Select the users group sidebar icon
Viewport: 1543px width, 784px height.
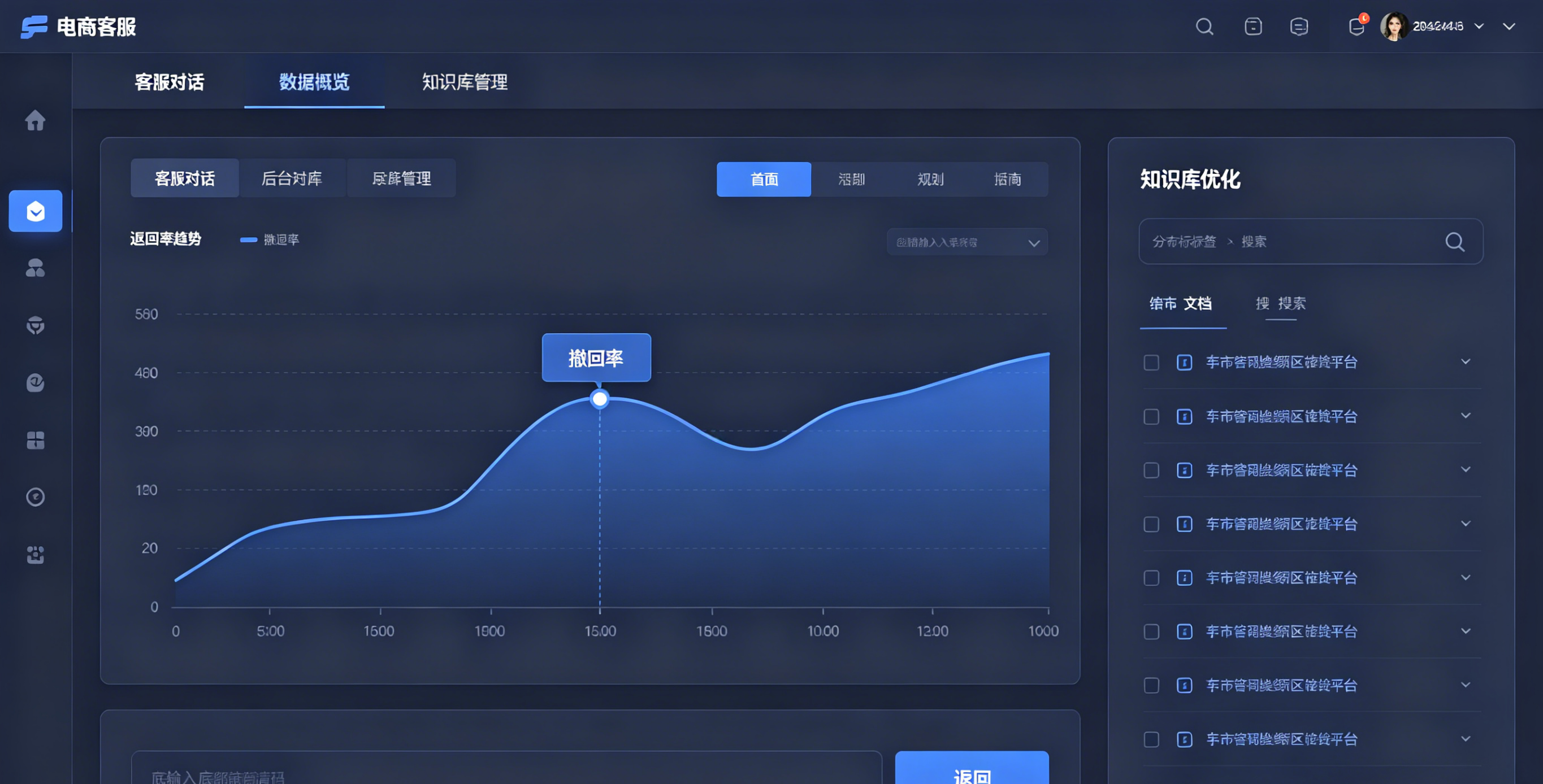36,268
